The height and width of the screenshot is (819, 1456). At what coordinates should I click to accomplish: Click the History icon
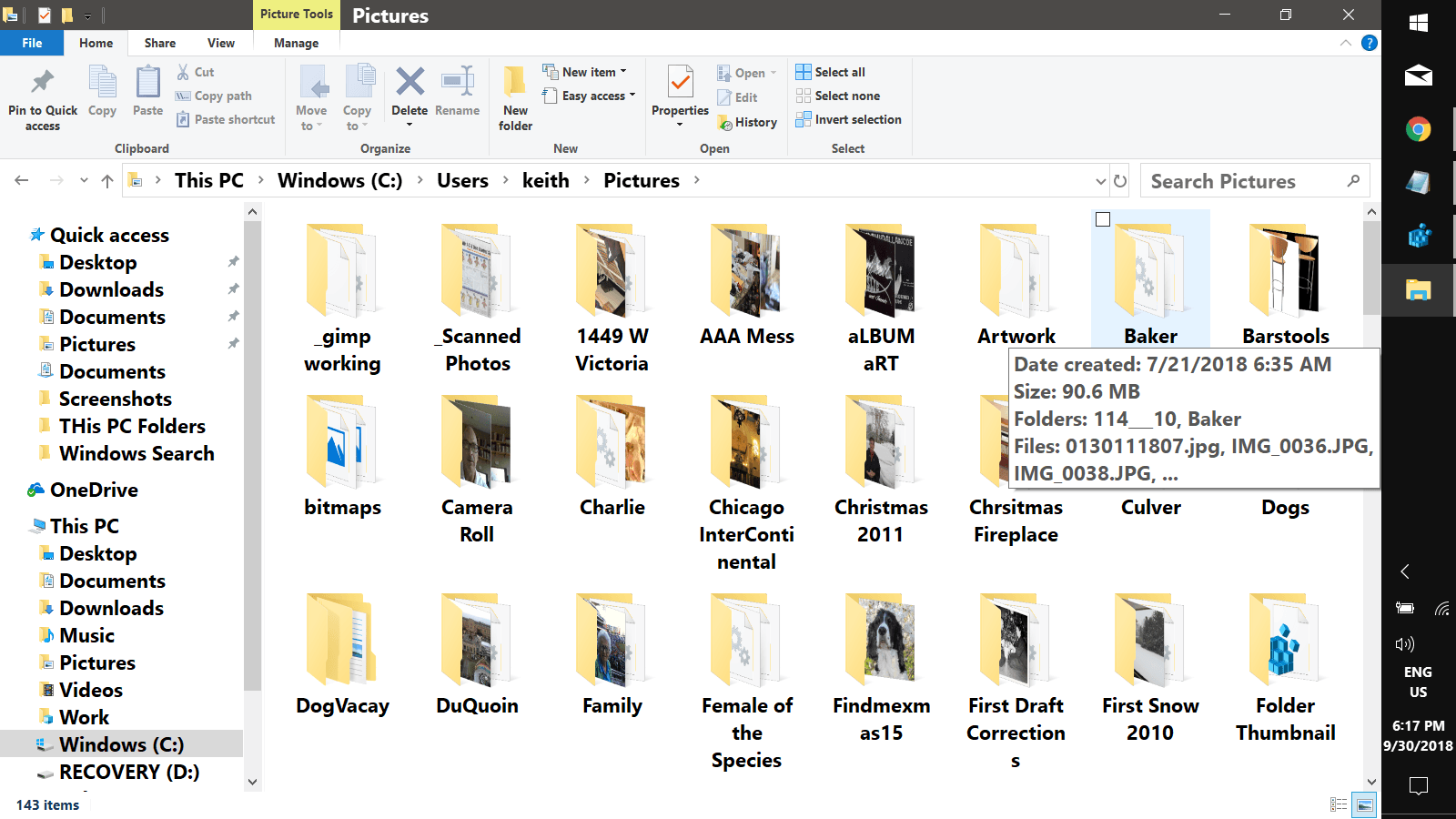click(724, 122)
